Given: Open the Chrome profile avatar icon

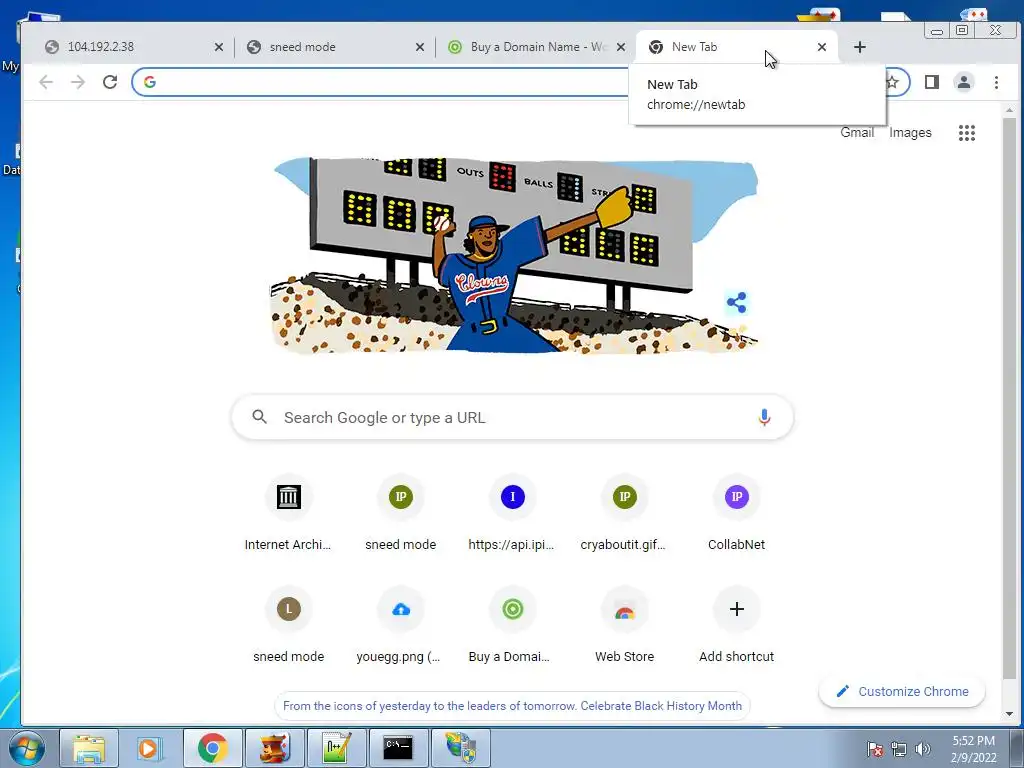Looking at the screenshot, I should pyautogui.click(x=964, y=82).
